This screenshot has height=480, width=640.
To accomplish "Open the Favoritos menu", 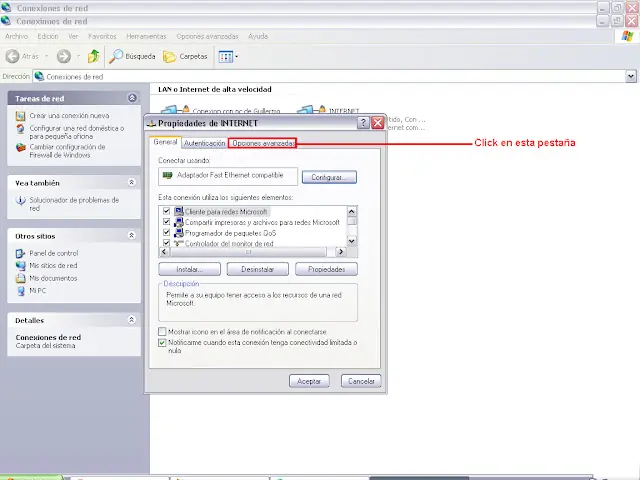I will (x=102, y=36).
